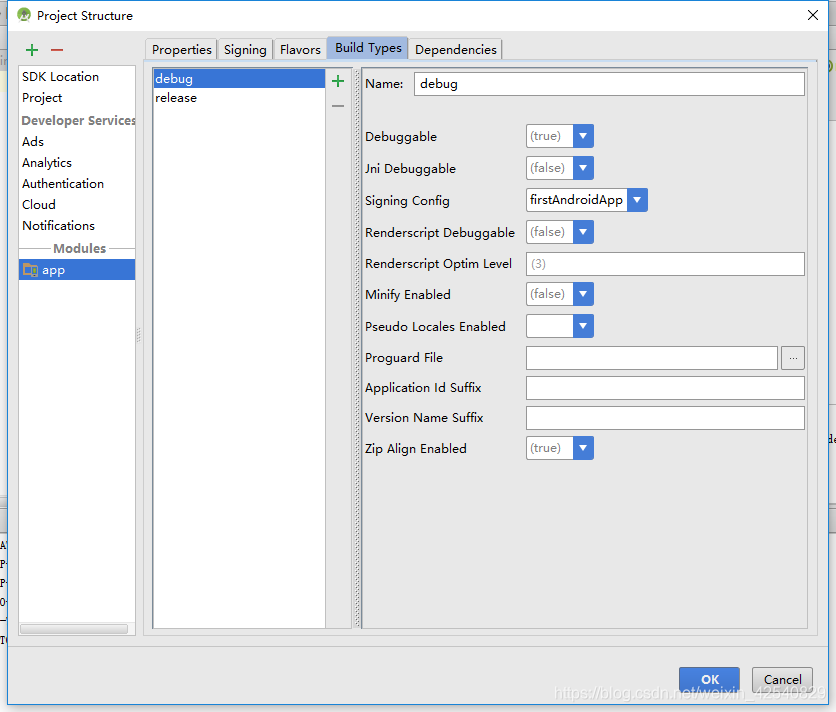
Task: Open the Analytics developer service
Action: coord(77,163)
